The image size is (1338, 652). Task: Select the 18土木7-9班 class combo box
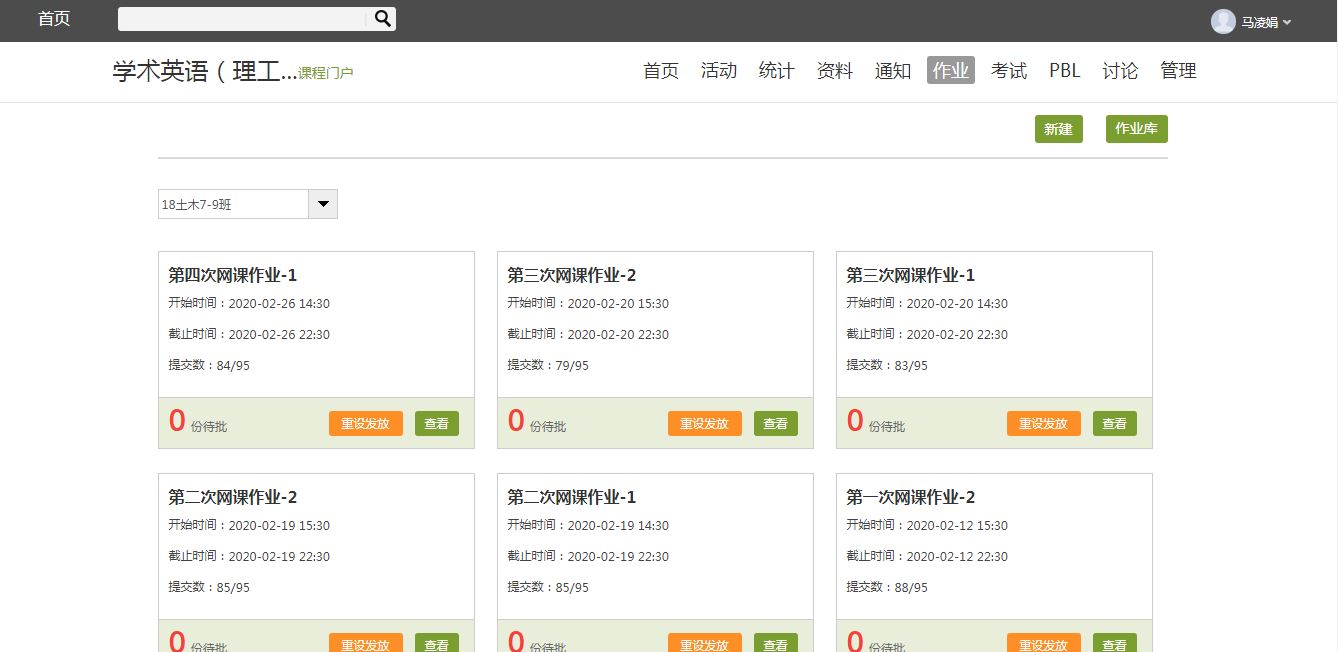[x=248, y=204]
